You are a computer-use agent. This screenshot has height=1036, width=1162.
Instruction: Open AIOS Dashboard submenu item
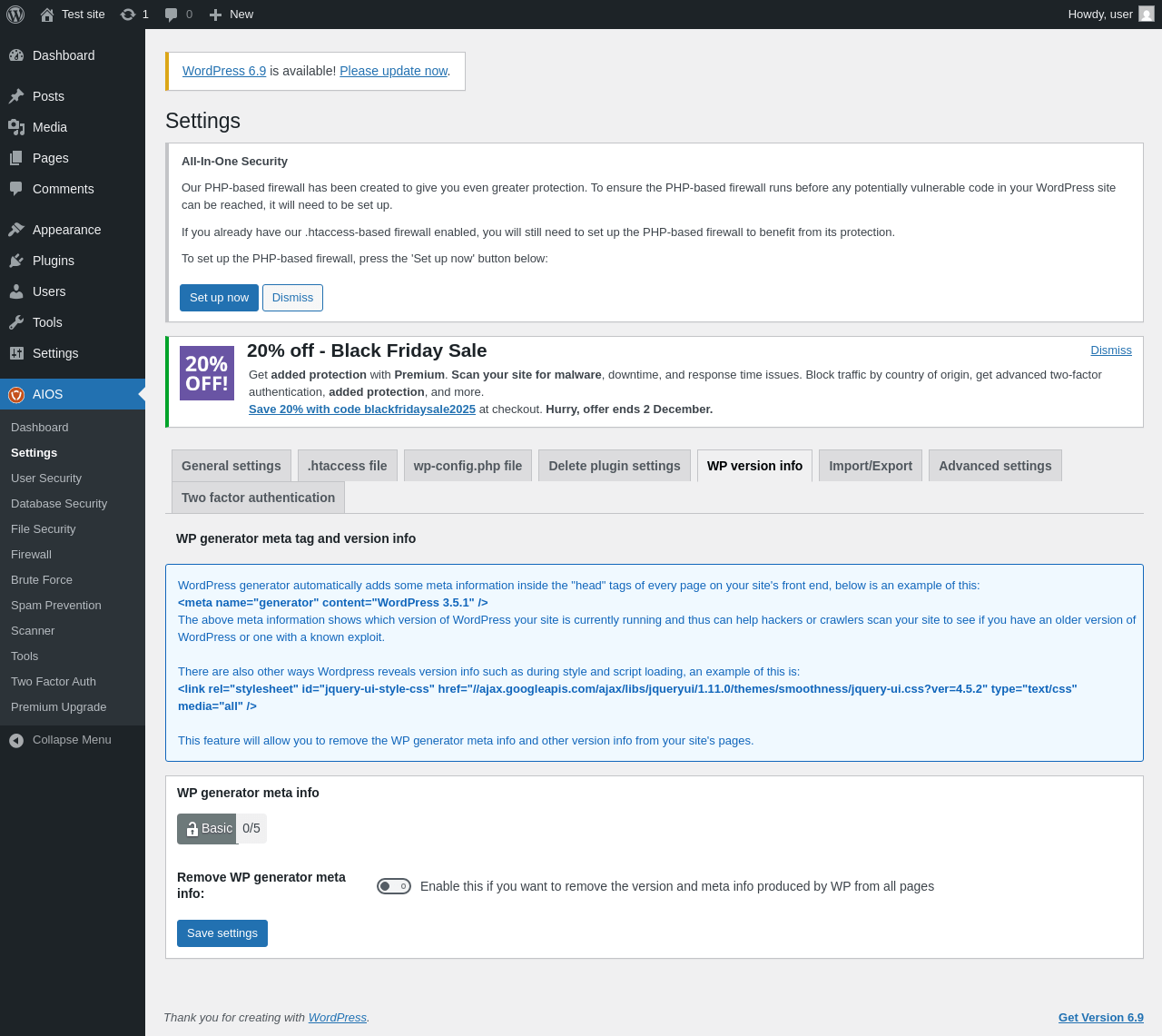(x=73, y=428)
